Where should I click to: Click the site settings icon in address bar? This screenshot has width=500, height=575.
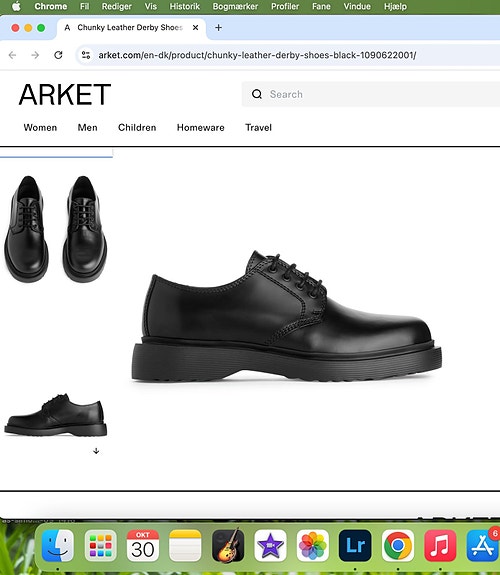(86, 55)
